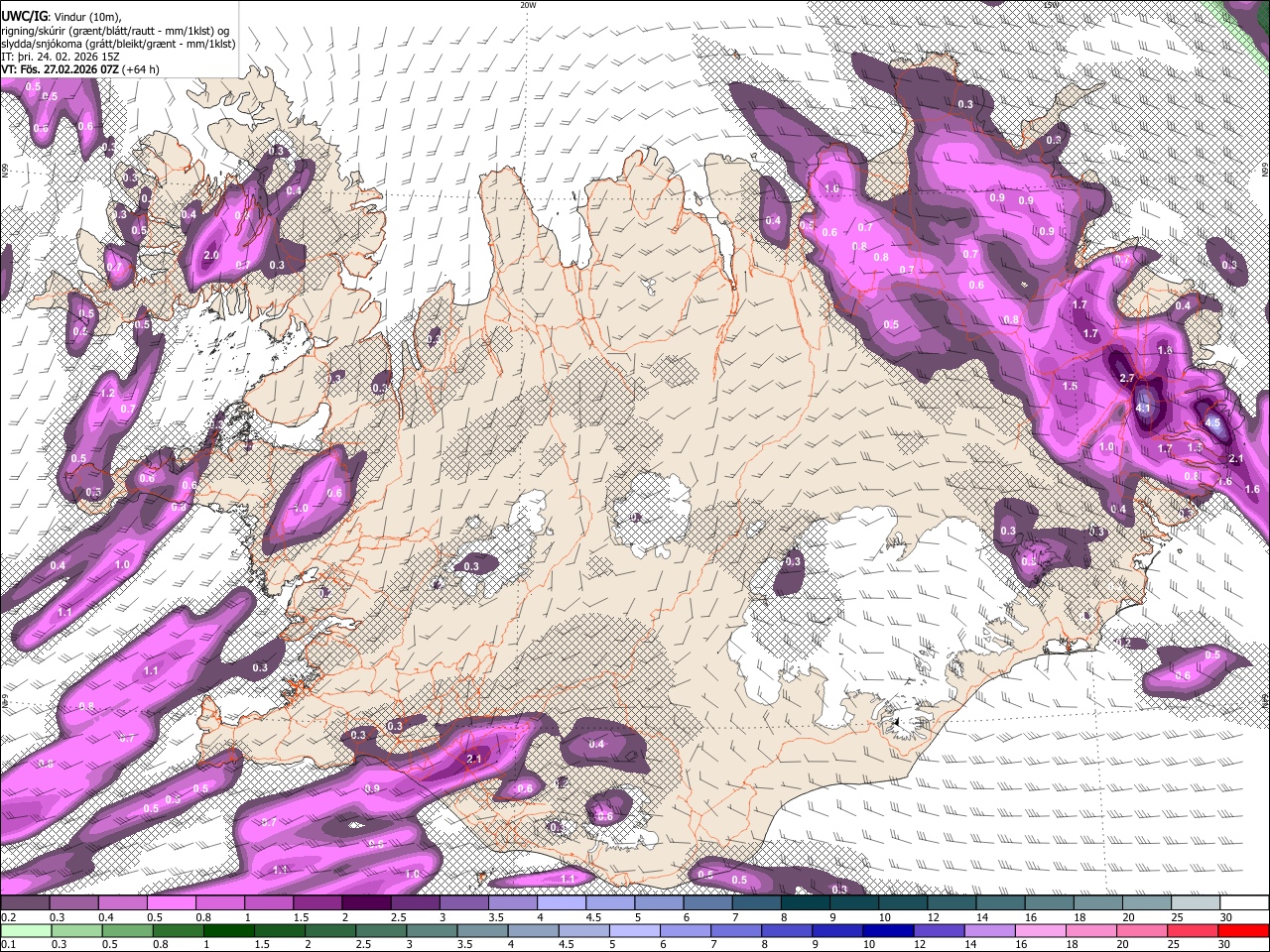The height and width of the screenshot is (952, 1270).
Task: Click the 4.1 precipitation peak on the map
Action: (x=1143, y=408)
